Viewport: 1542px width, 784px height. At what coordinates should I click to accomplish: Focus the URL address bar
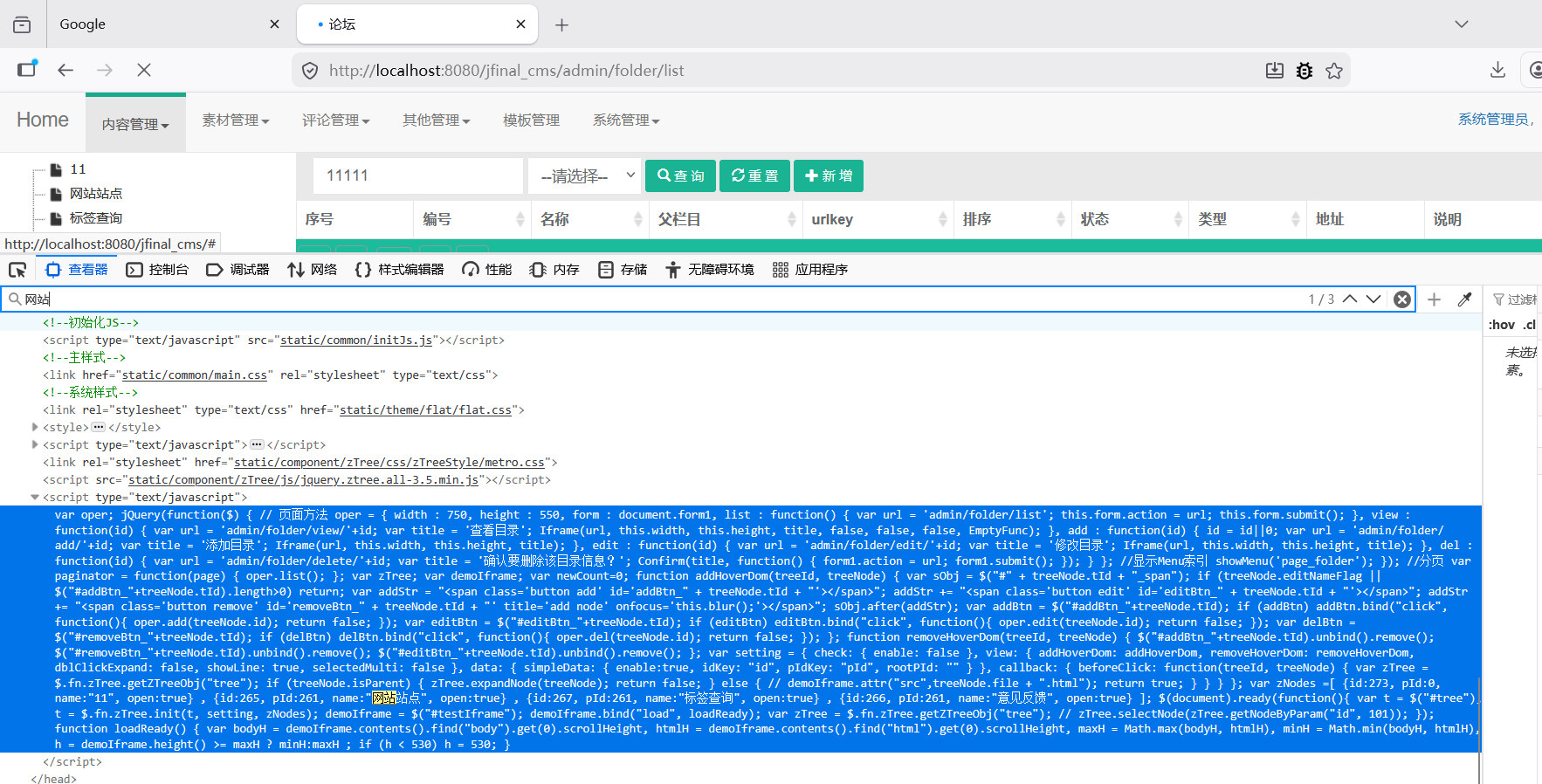[x=786, y=71]
